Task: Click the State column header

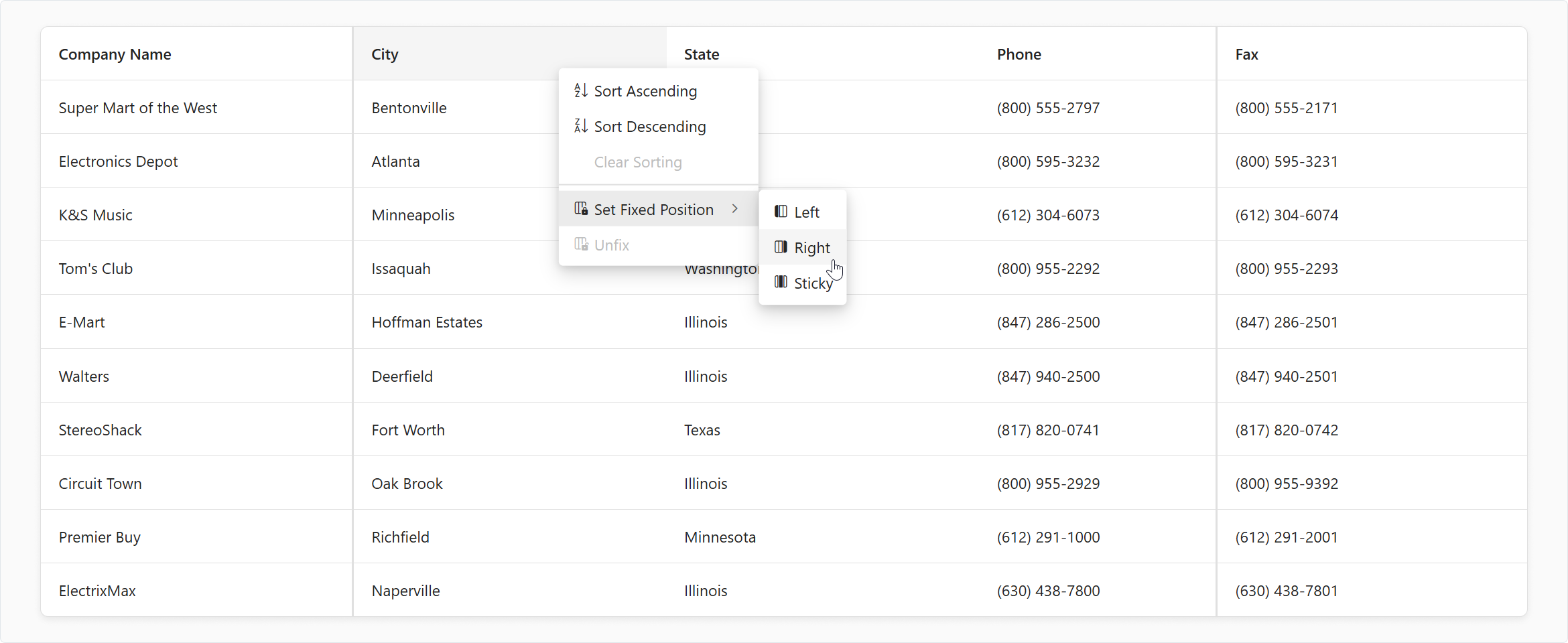Action: tap(701, 54)
